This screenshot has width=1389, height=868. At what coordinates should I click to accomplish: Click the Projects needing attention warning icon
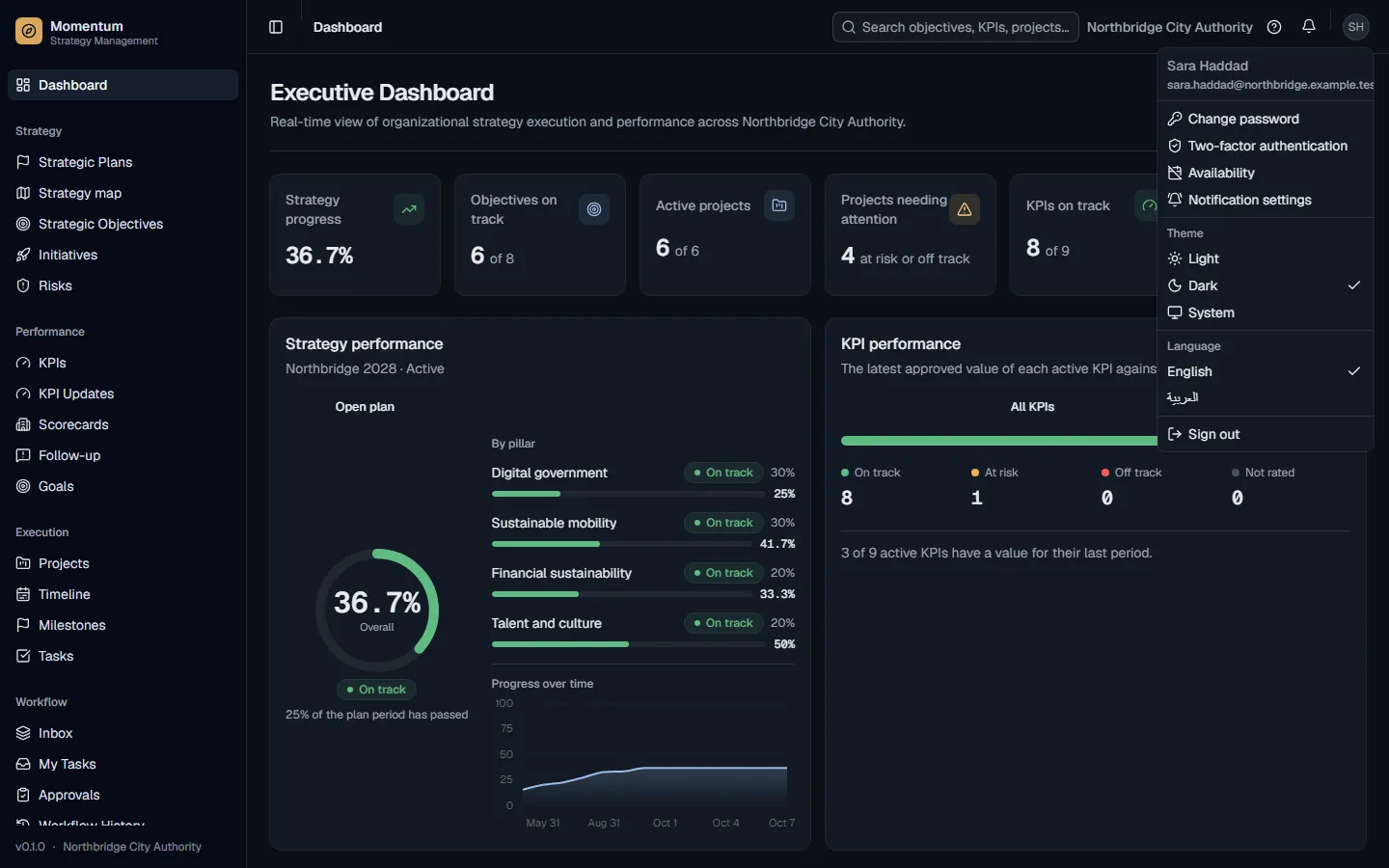pos(965,209)
